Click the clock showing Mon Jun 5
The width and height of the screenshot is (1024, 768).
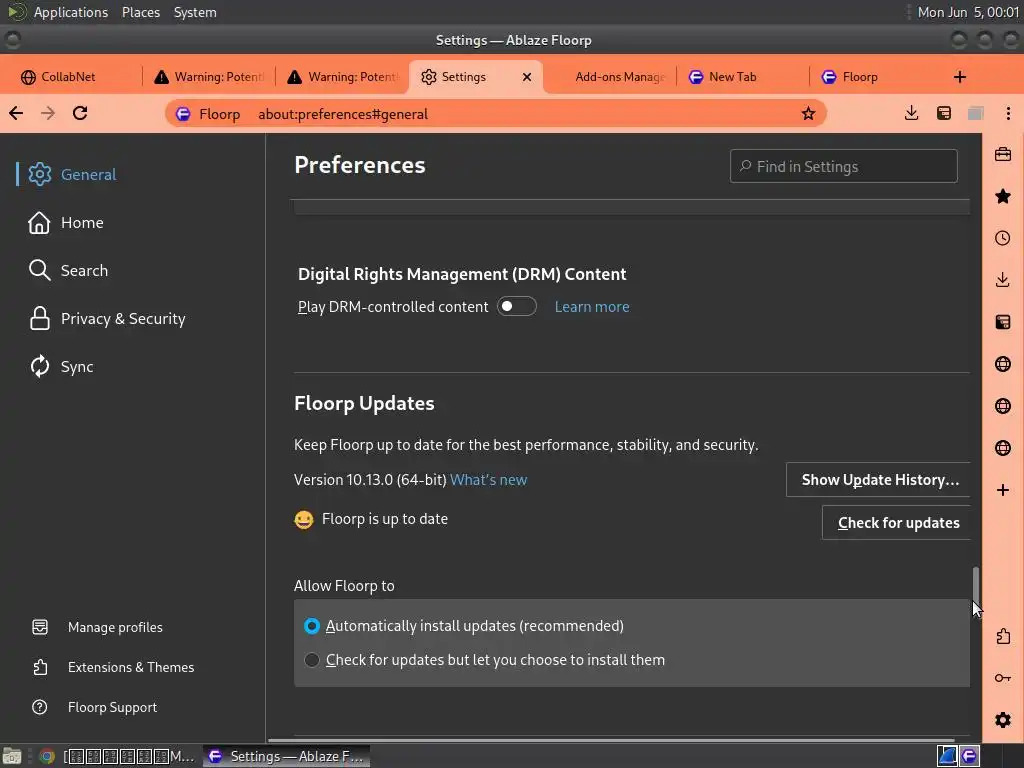click(968, 12)
